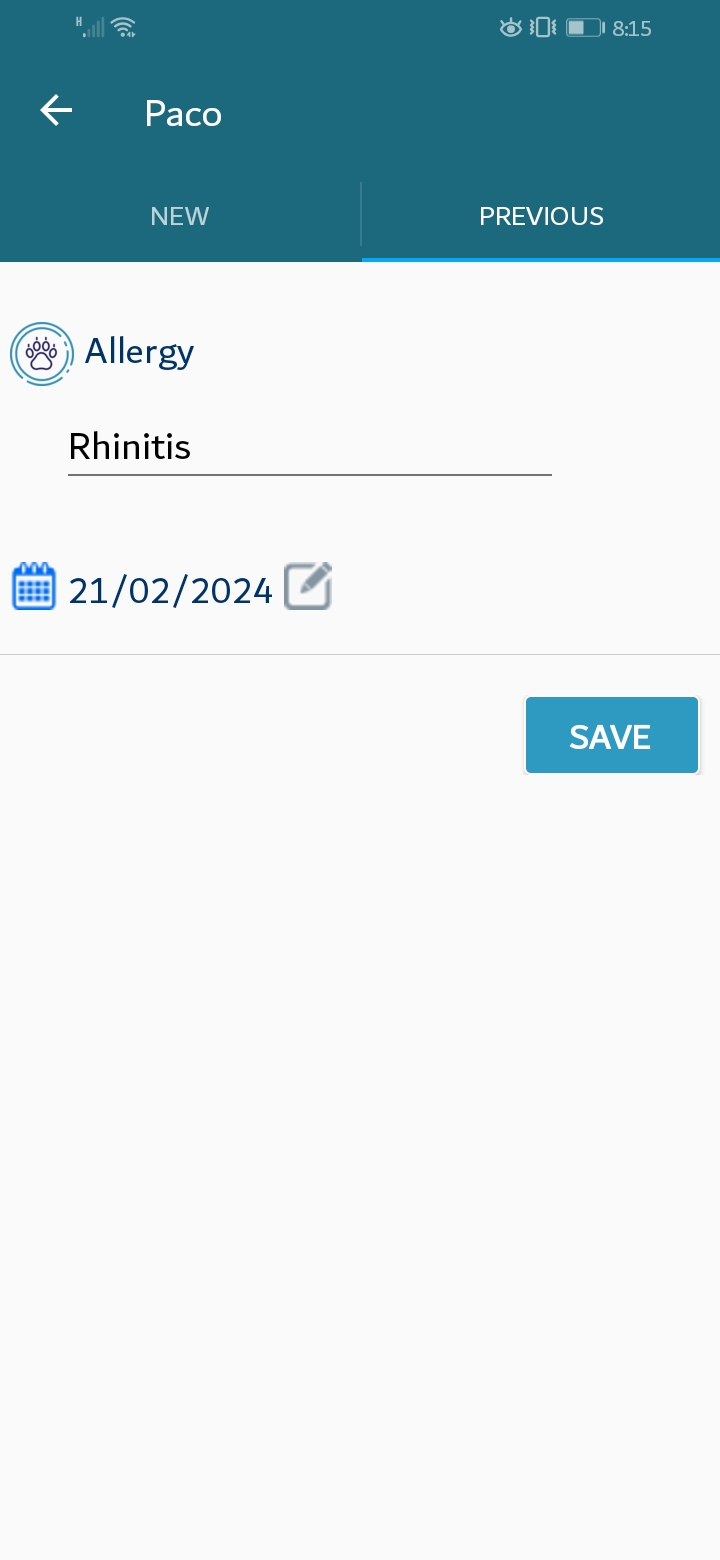Switch to the NEW tab
Image resolution: width=720 pixels, height=1560 pixels.
point(180,216)
